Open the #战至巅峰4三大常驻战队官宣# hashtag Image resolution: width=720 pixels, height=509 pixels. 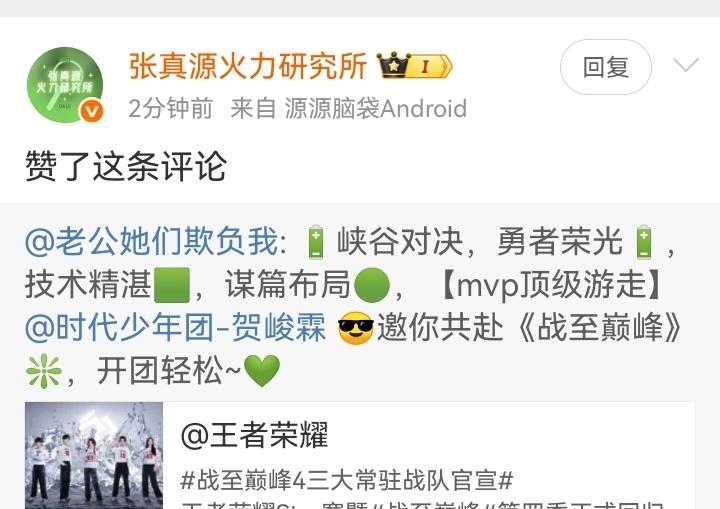[x=347, y=481]
